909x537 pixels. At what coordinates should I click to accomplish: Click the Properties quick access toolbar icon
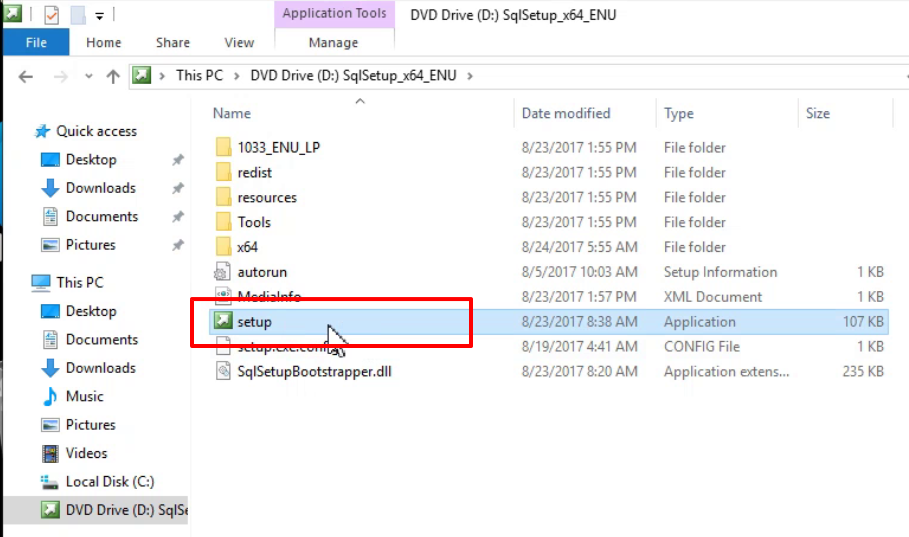52,14
